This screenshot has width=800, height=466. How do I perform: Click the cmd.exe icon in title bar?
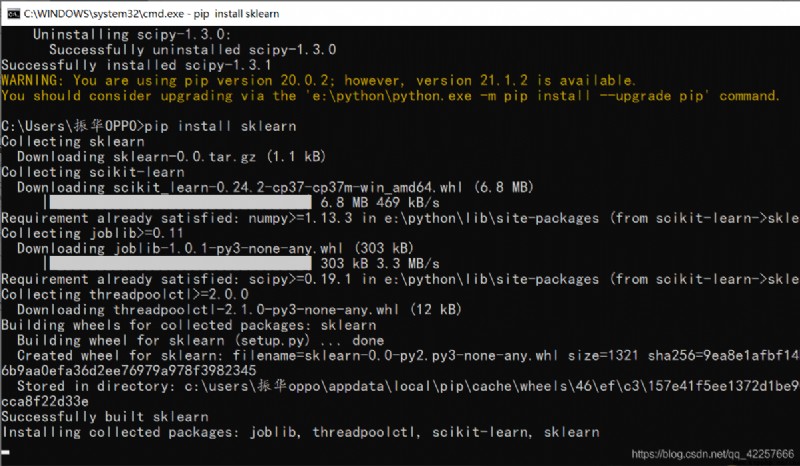click(13, 13)
